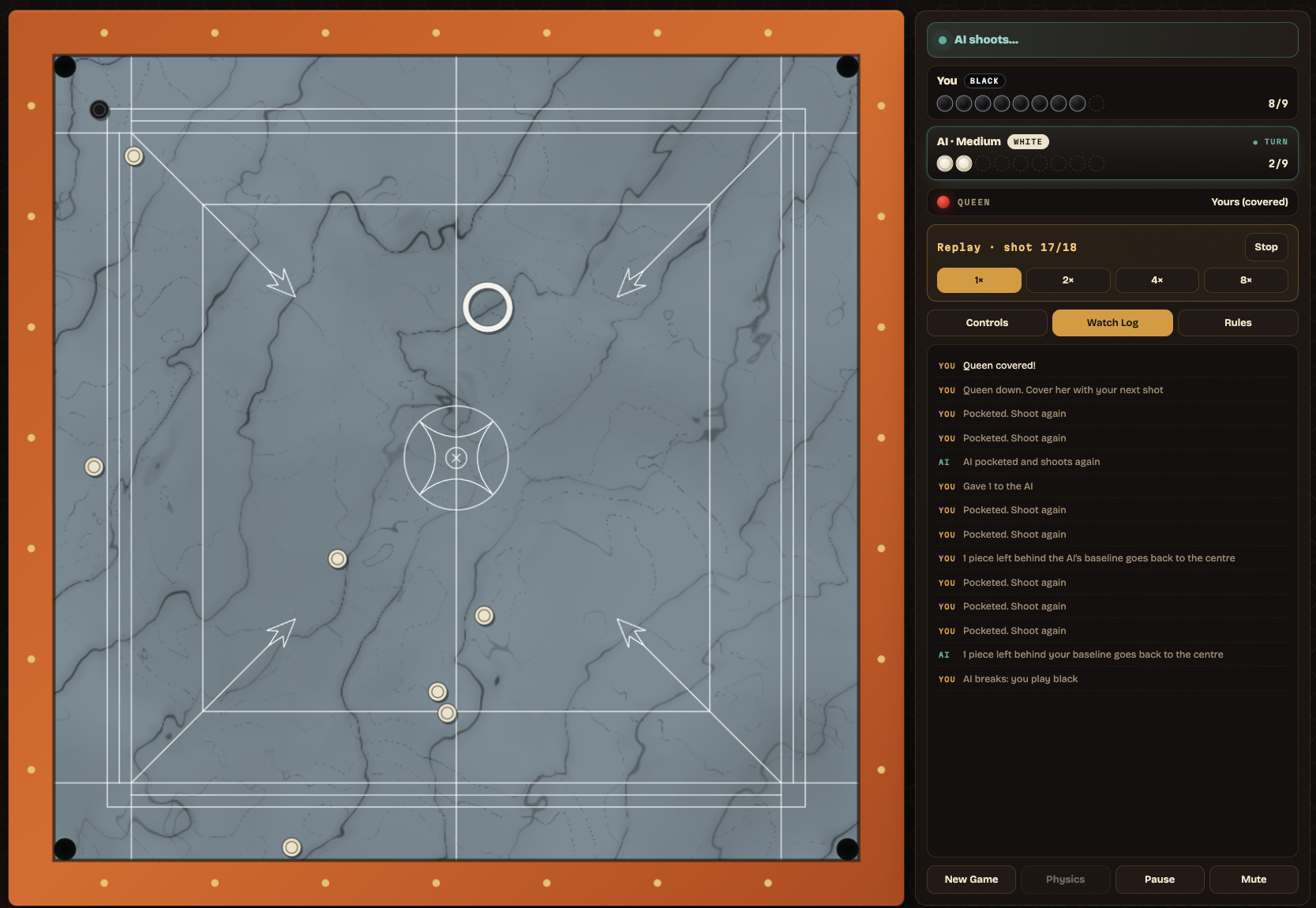Set replay speed to 8×

[1246, 280]
